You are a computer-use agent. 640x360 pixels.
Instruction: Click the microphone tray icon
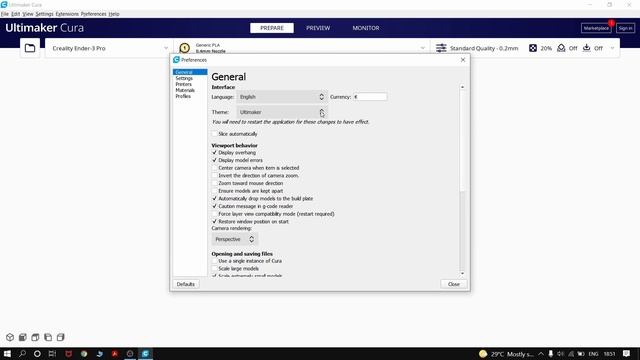551,354
